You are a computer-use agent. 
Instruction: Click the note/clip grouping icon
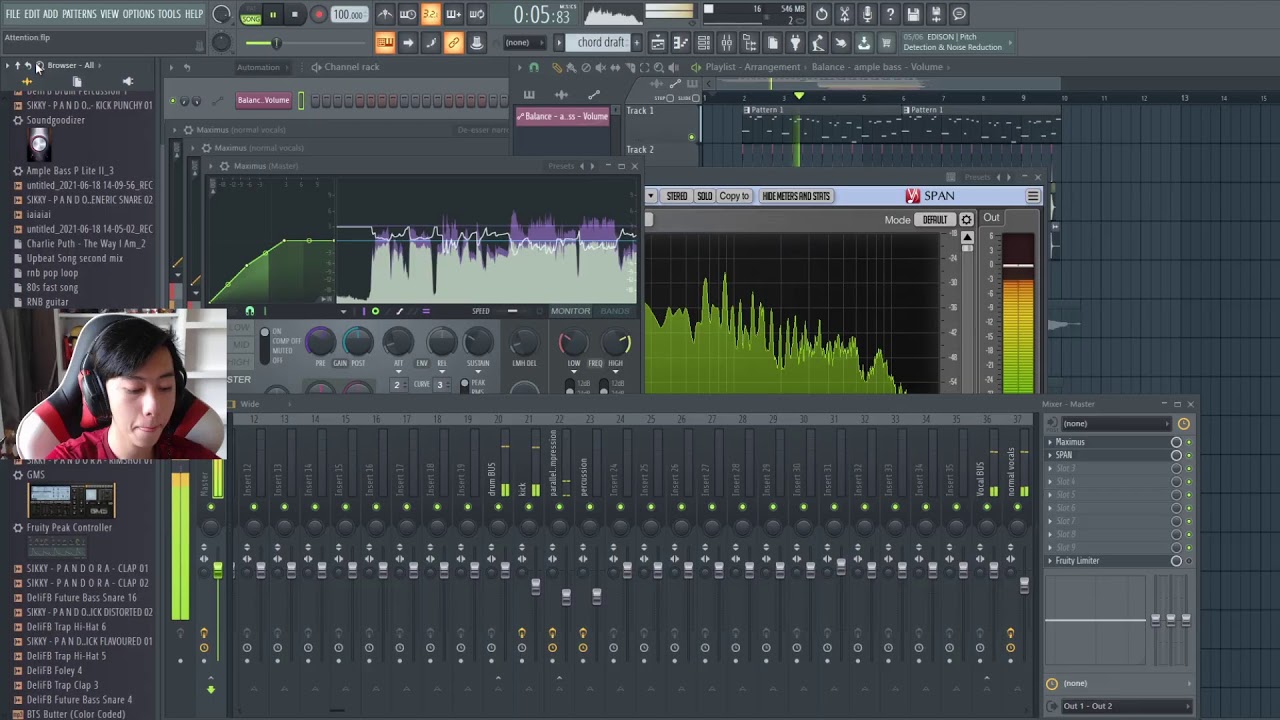click(431, 43)
